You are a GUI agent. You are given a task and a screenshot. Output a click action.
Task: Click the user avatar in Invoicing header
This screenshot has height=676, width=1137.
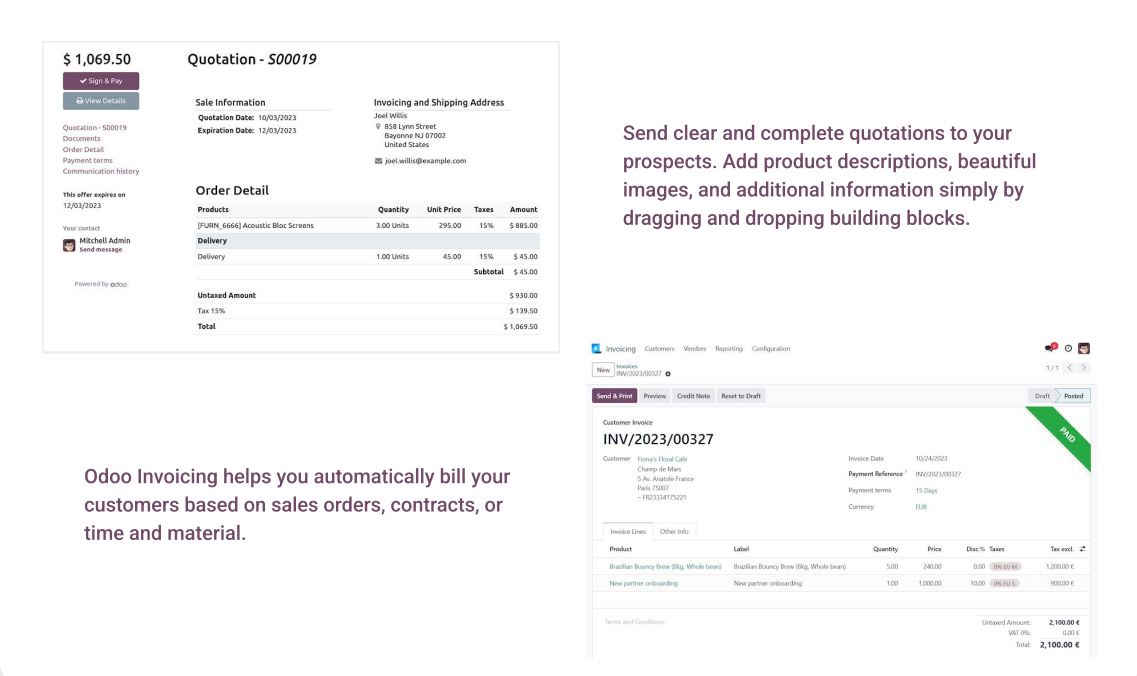point(1084,349)
